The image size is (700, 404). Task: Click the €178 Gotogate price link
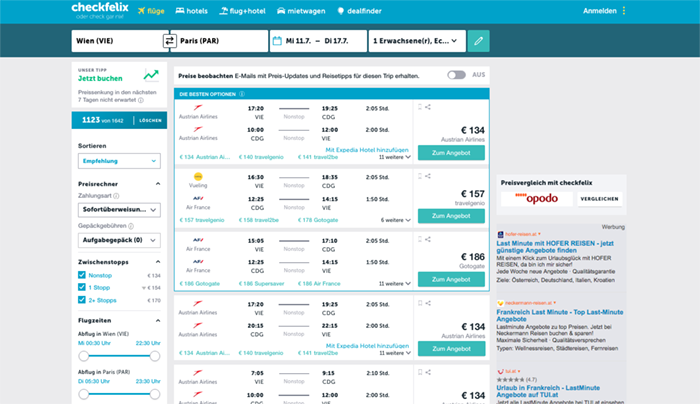coord(318,220)
